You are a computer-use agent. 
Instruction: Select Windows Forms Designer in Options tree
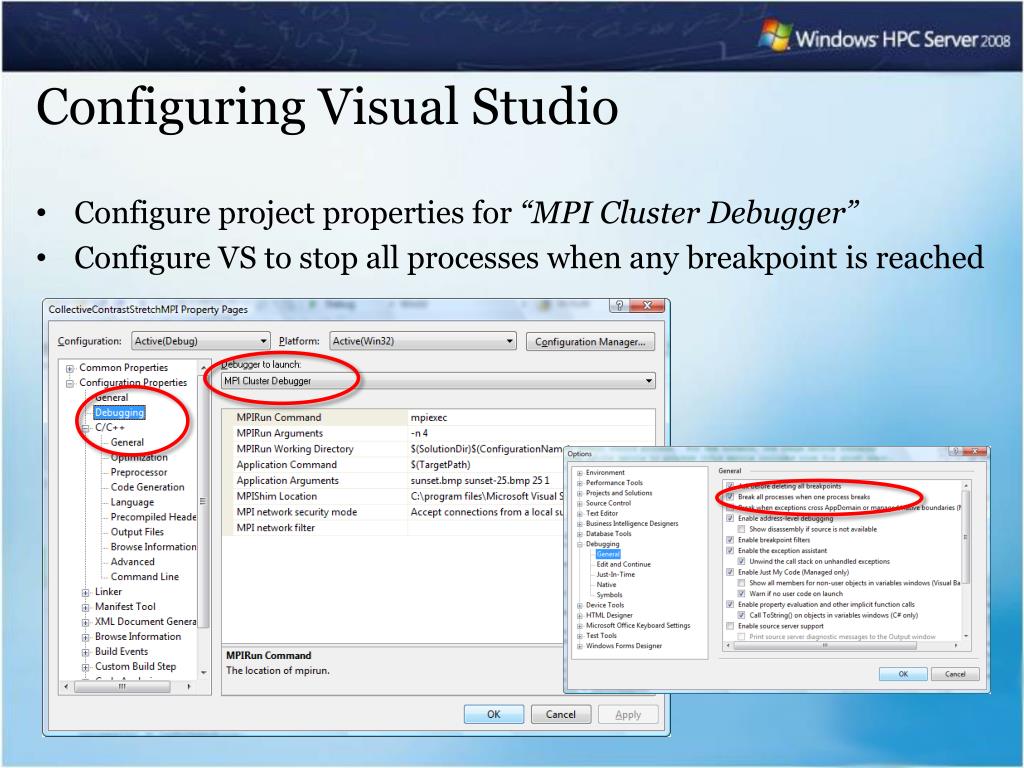coord(624,646)
